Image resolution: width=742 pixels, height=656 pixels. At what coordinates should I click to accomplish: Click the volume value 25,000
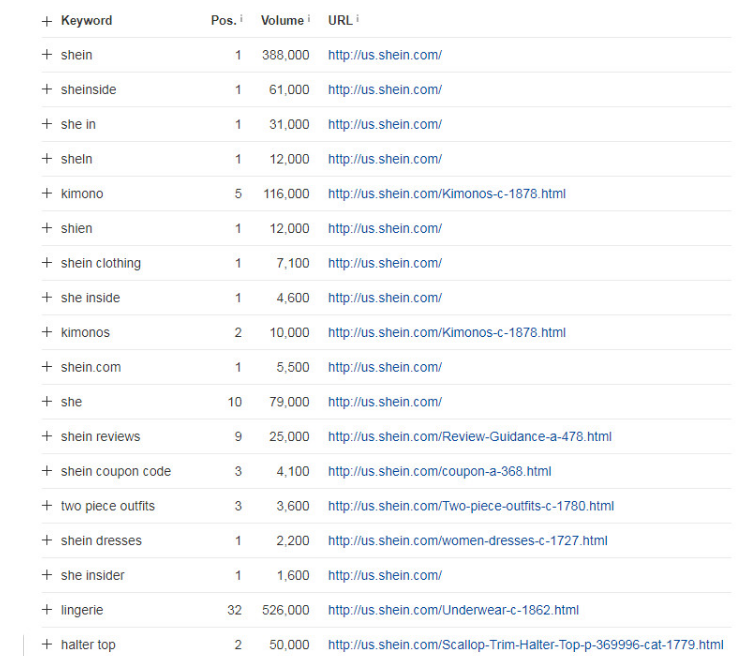(x=289, y=436)
